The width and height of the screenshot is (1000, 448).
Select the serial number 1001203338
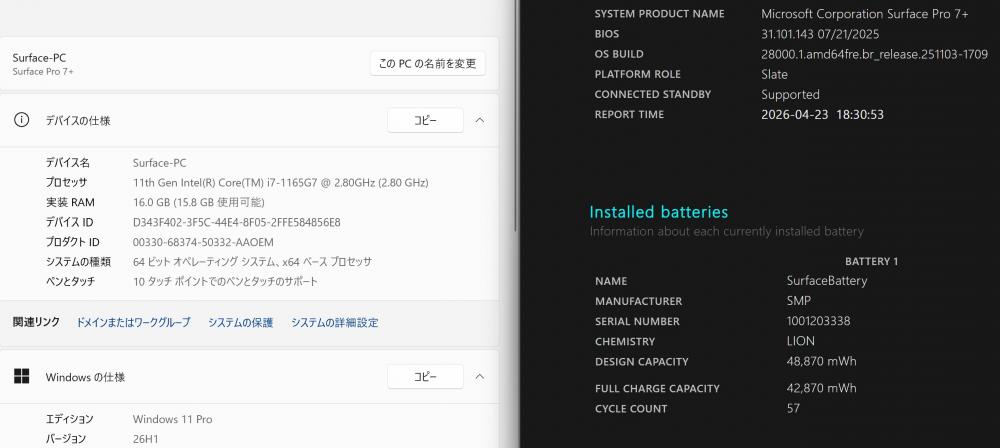point(818,321)
